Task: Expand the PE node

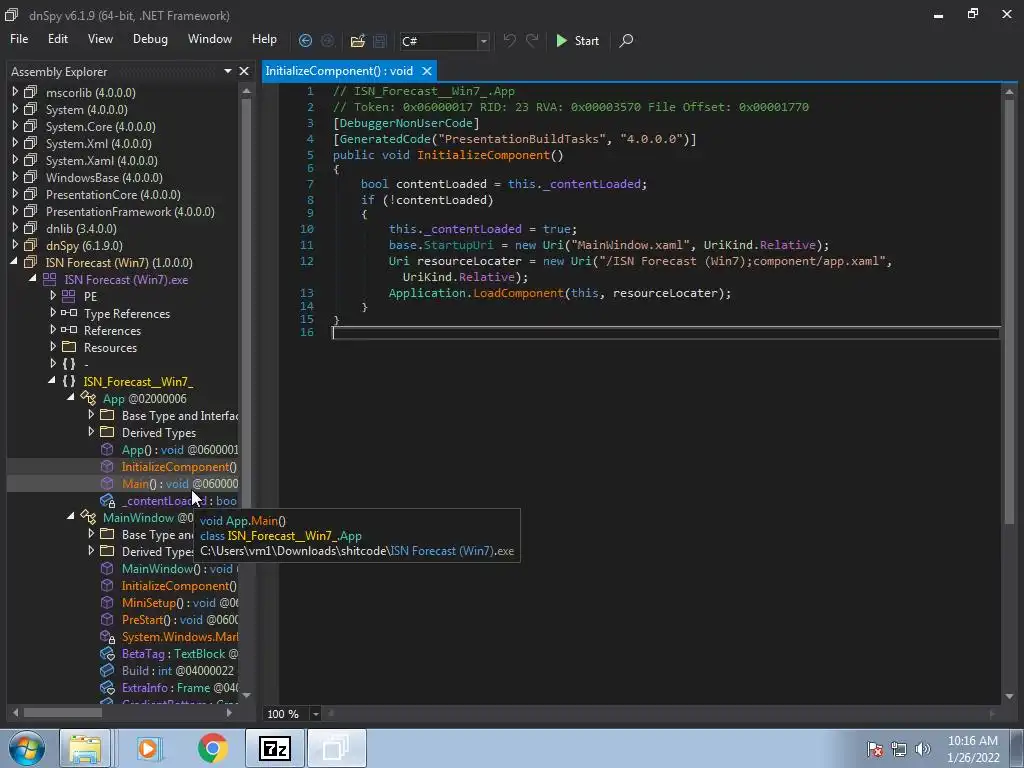Action: (x=53, y=296)
